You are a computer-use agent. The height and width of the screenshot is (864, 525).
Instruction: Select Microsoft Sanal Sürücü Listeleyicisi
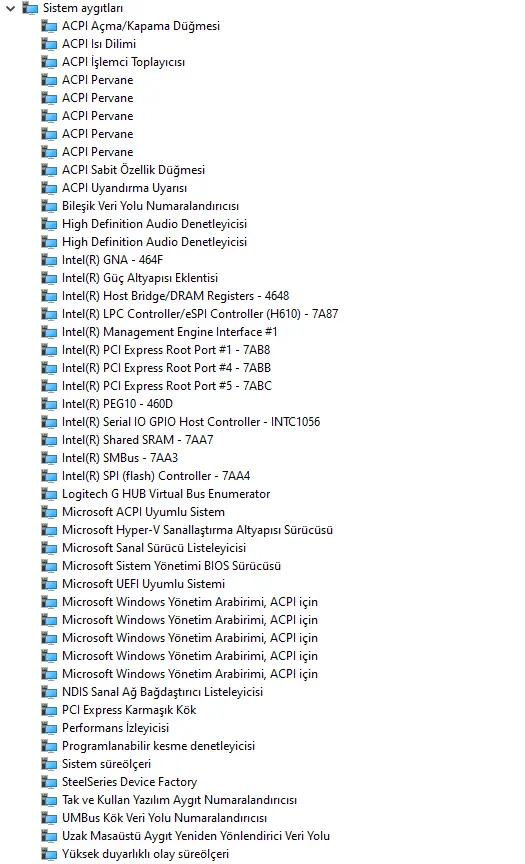click(154, 548)
